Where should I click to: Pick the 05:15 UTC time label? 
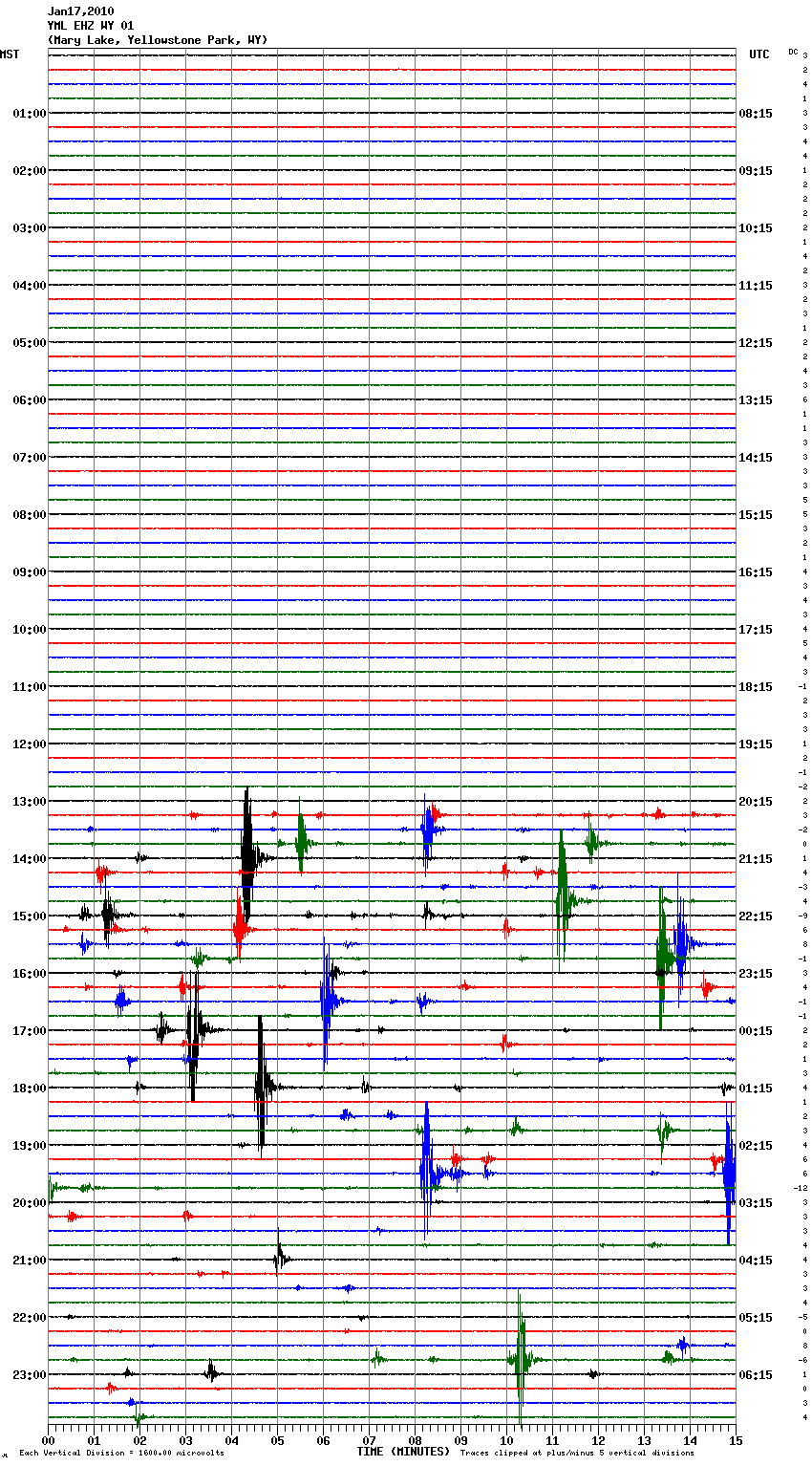756,1318
